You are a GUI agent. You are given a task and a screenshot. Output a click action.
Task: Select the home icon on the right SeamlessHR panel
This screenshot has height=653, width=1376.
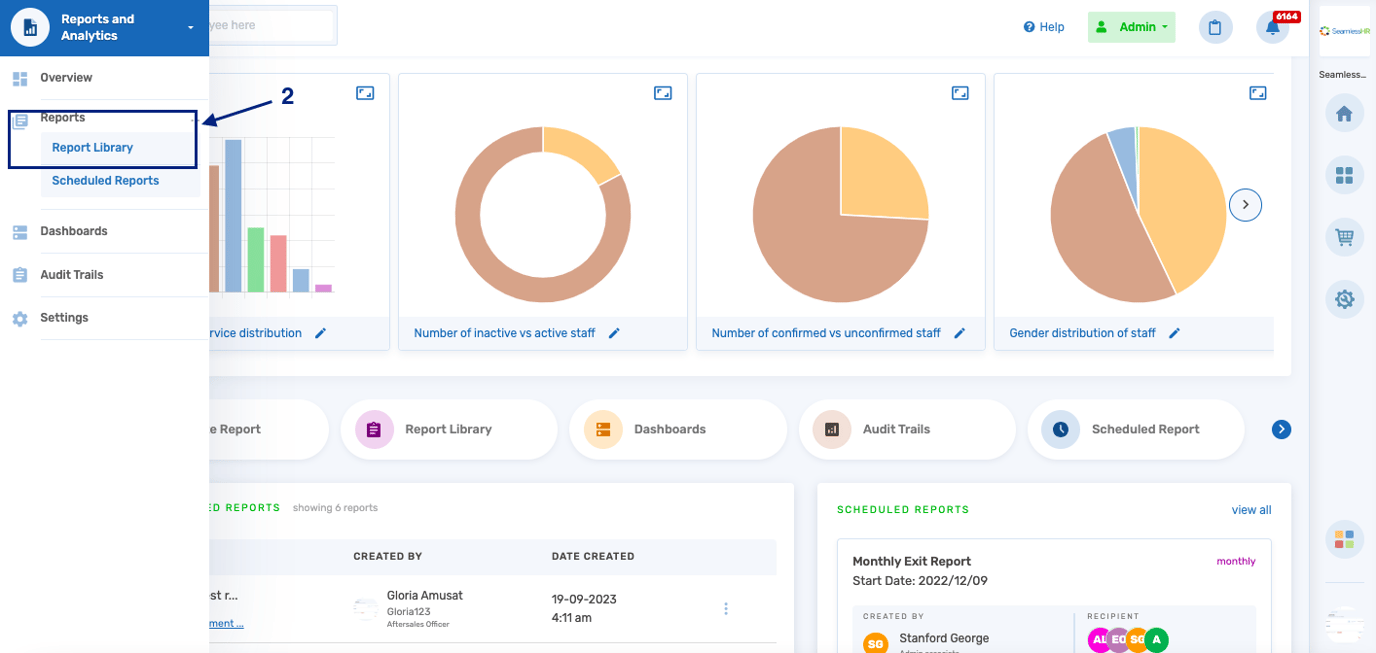point(1344,113)
